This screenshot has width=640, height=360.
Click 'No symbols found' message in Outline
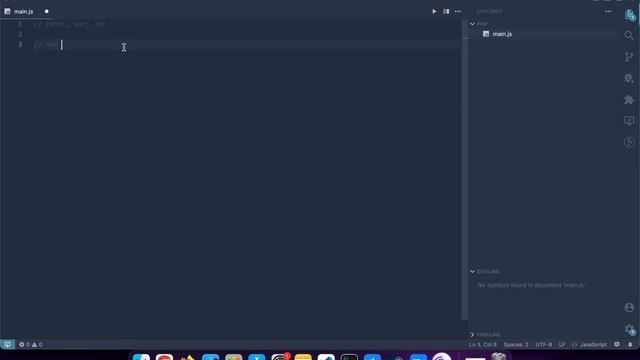[x=531, y=285]
